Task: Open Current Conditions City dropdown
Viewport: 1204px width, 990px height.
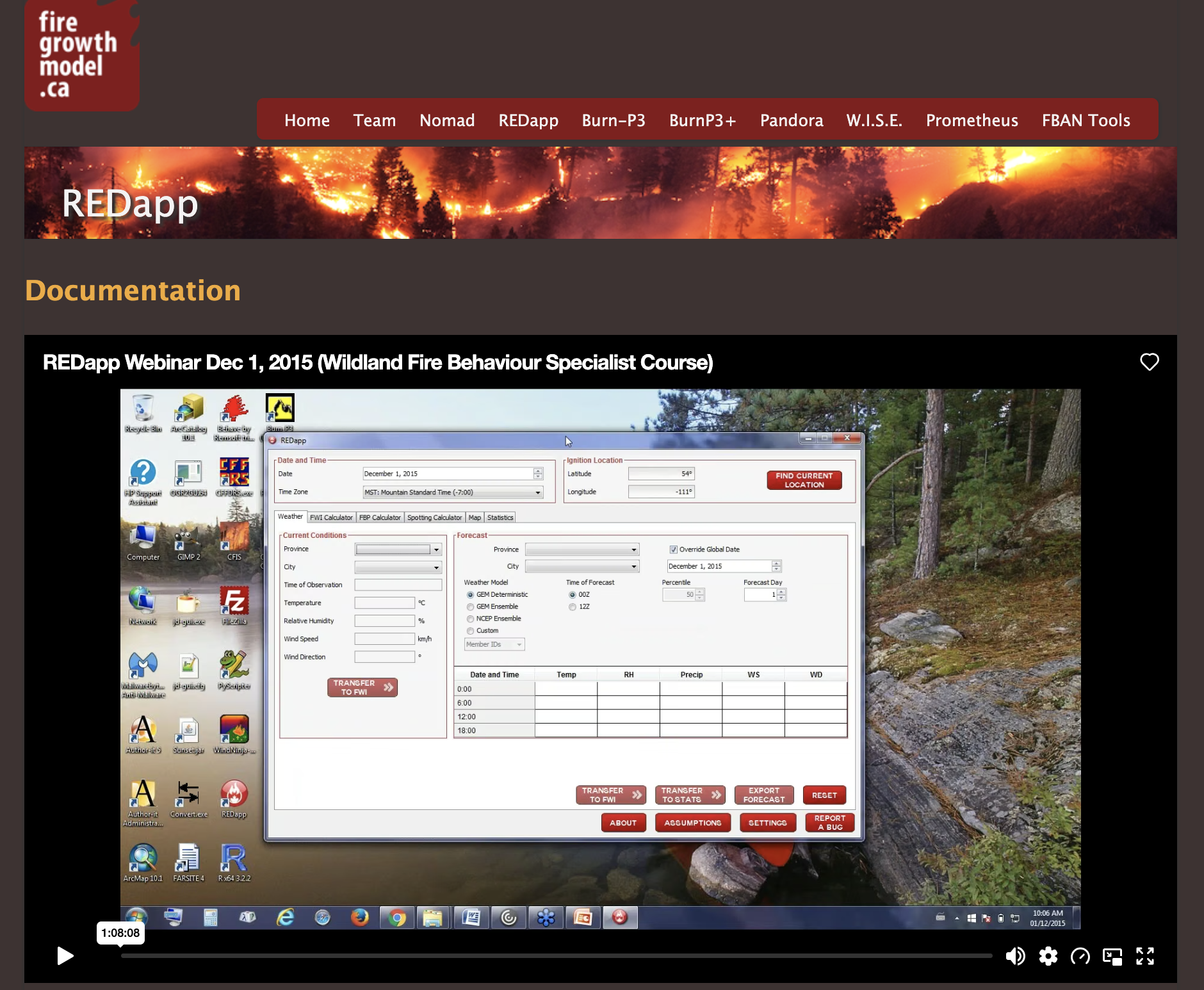Action: pyautogui.click(x=398, y=567)
